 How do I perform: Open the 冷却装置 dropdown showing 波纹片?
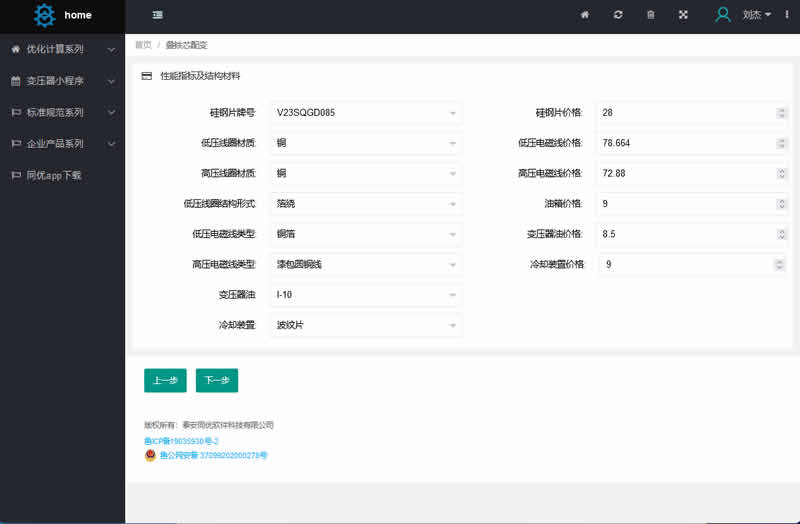click(366, 325)
